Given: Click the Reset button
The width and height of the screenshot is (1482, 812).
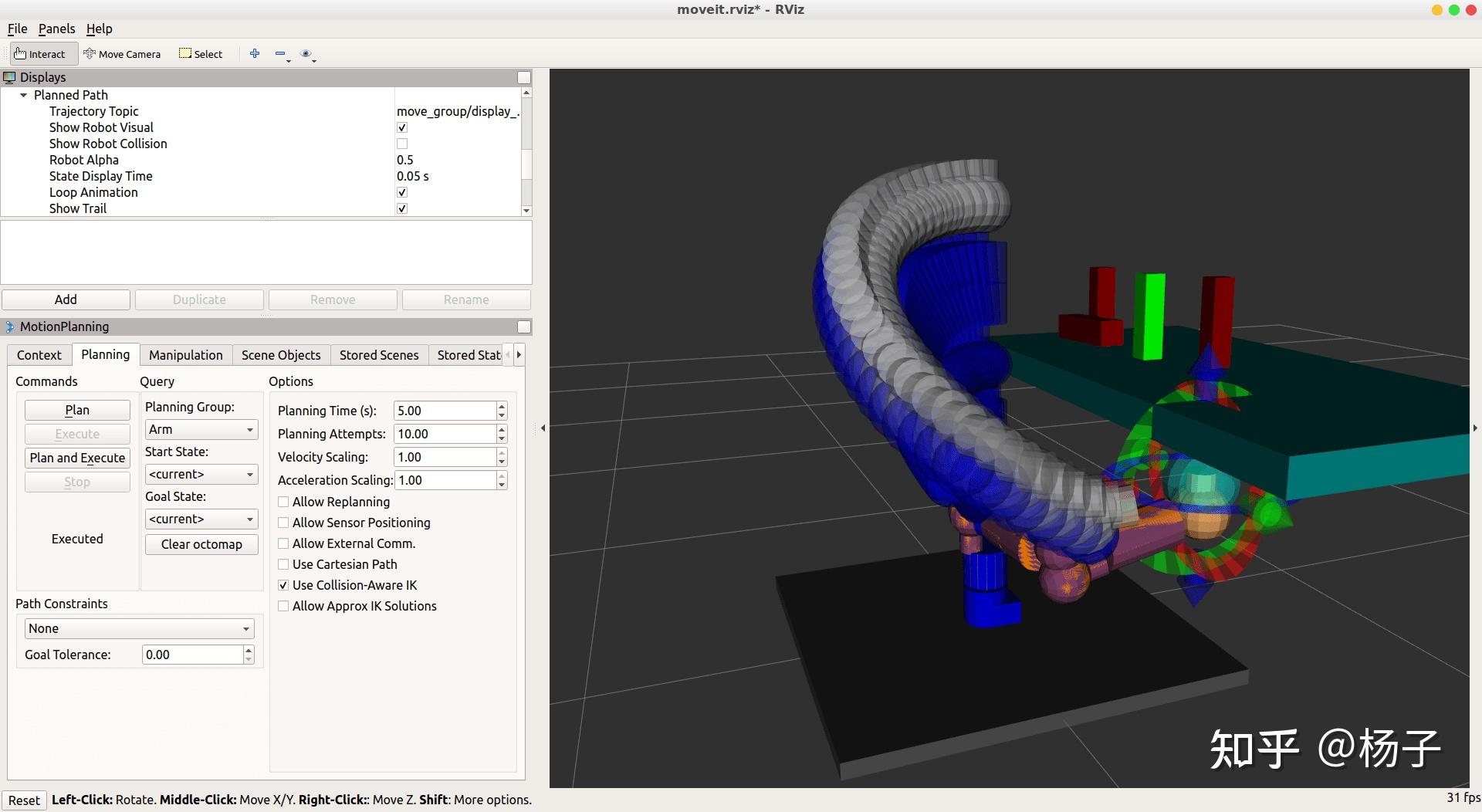Looking at the screenshot, I should click(x=24, y=800).
